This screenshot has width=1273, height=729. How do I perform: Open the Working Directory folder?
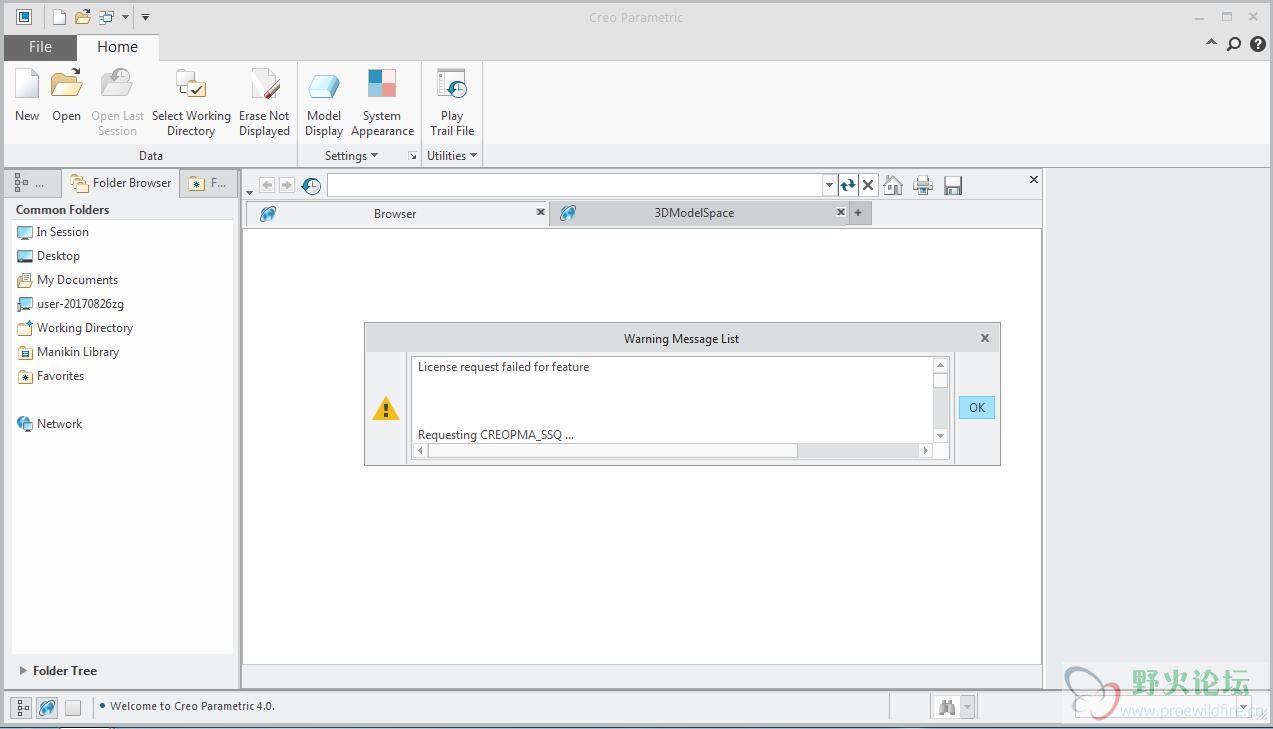point(75,328)
